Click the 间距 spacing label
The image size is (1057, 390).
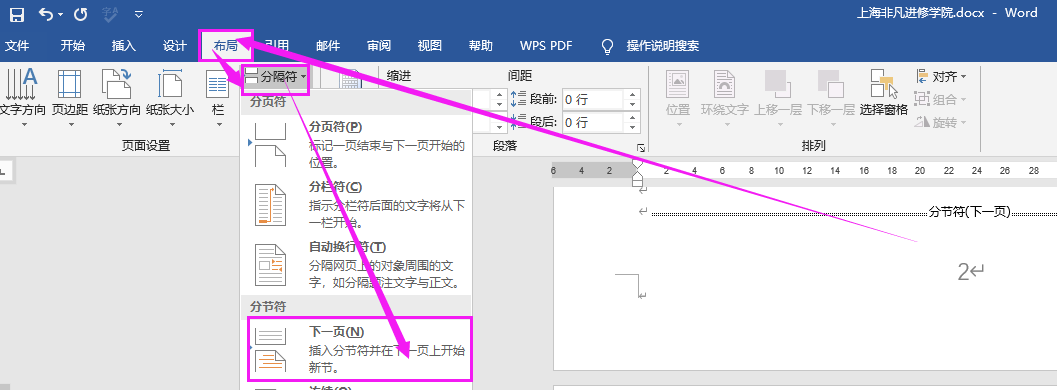click(x=520, y=76)
